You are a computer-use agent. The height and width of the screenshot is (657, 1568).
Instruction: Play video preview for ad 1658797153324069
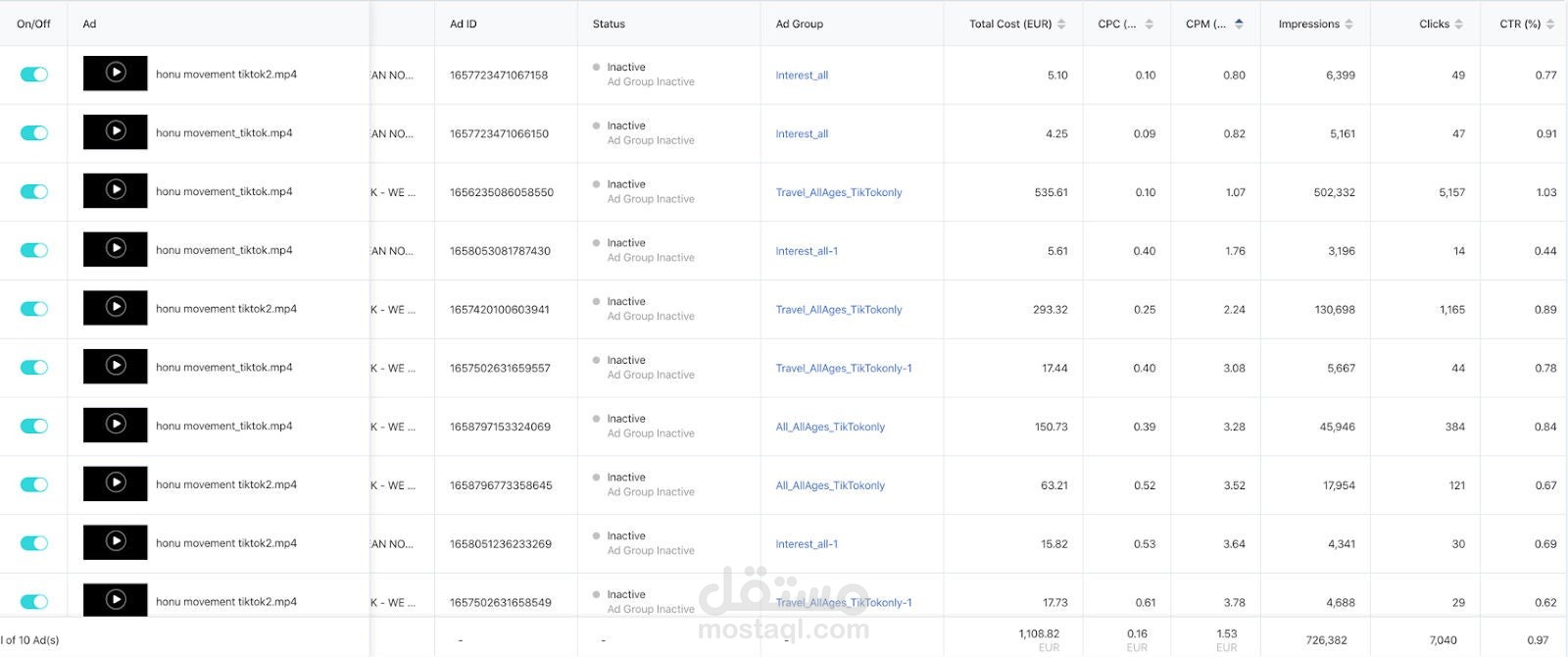116,425
